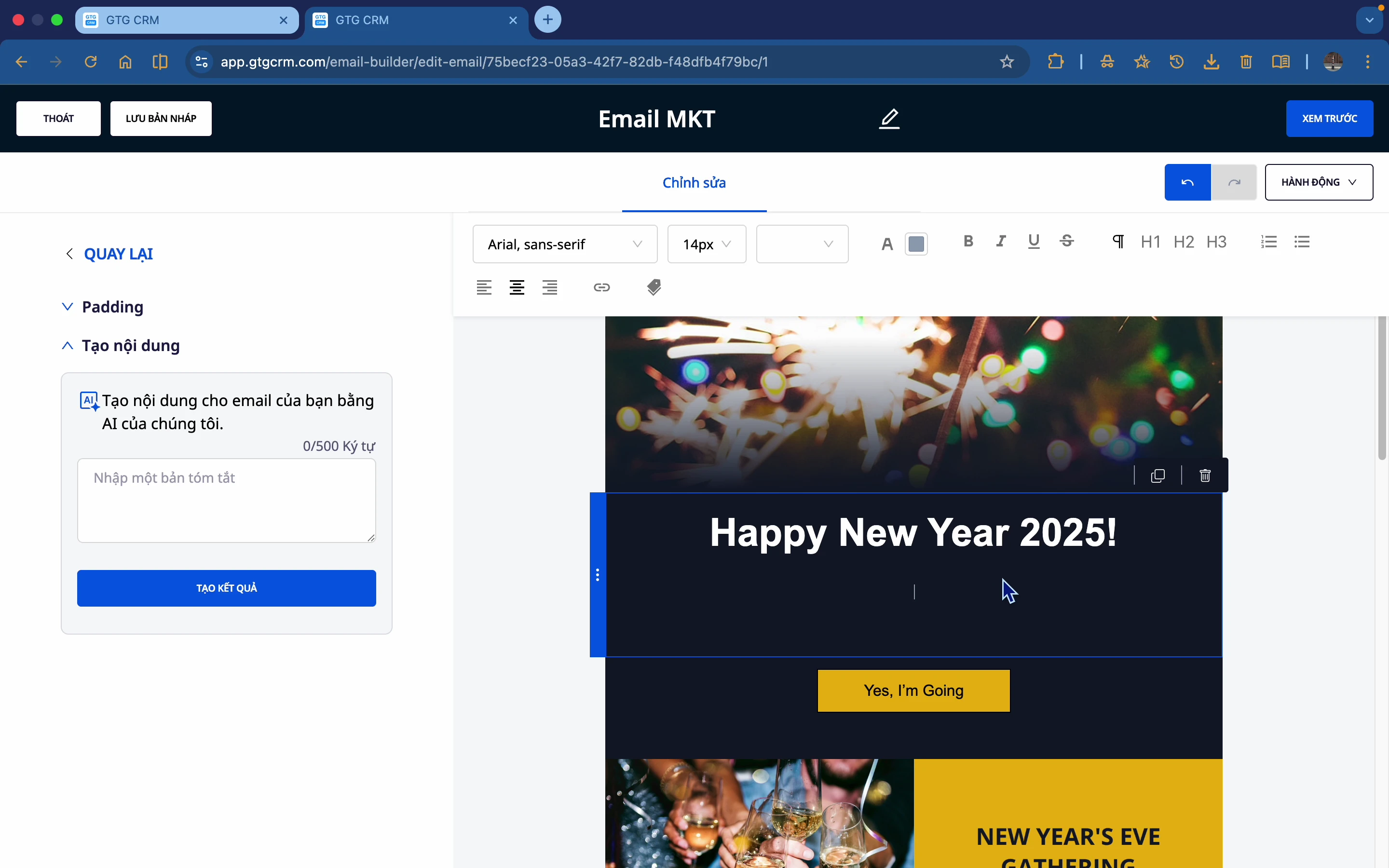Click the summary input field
This screenshot has height=868, width=1389.
point(226,500)
